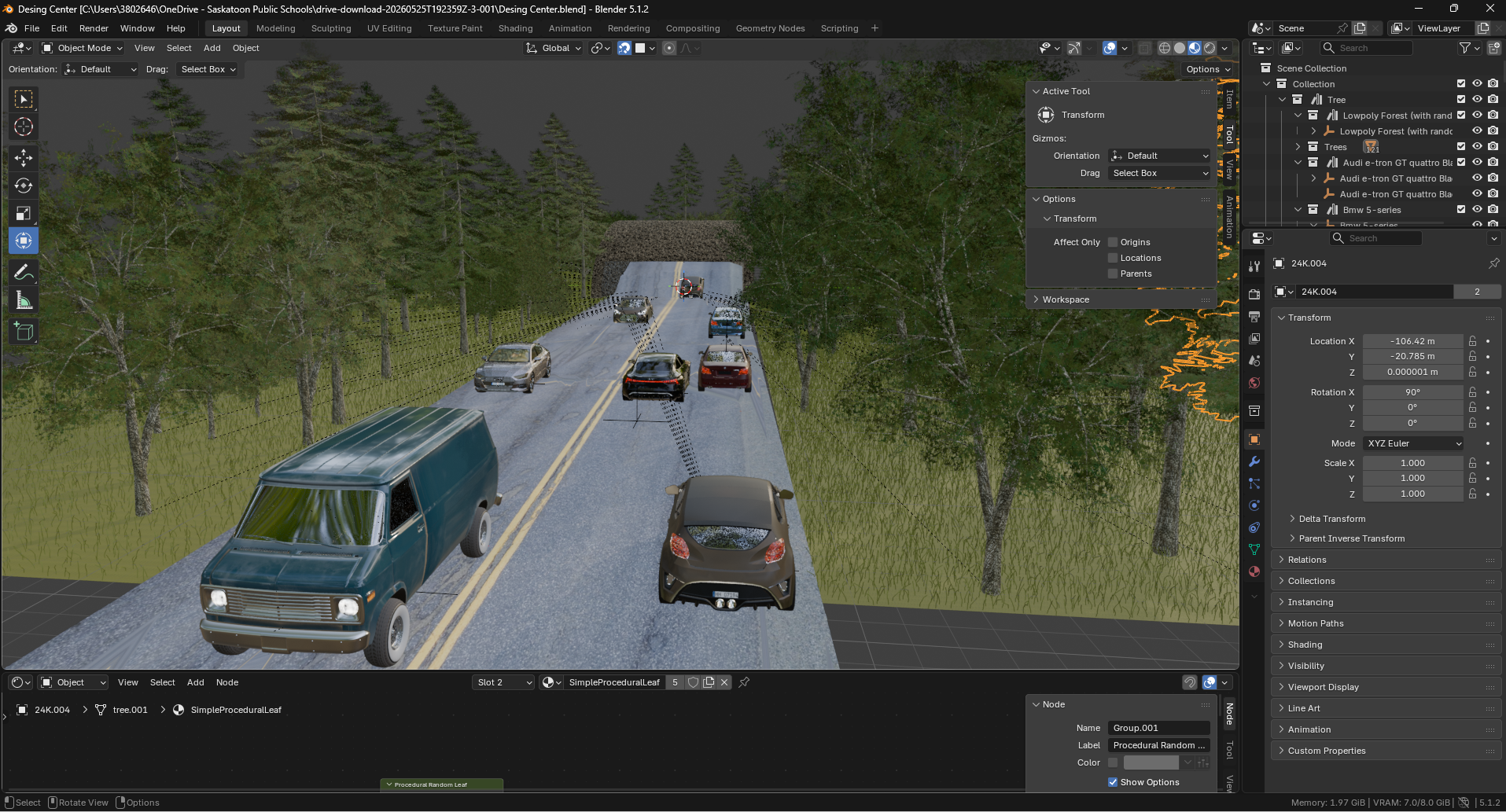Open the Material properties tab
The image size is (1506, 812).
pyautogui.click(x=1254, y=571)
